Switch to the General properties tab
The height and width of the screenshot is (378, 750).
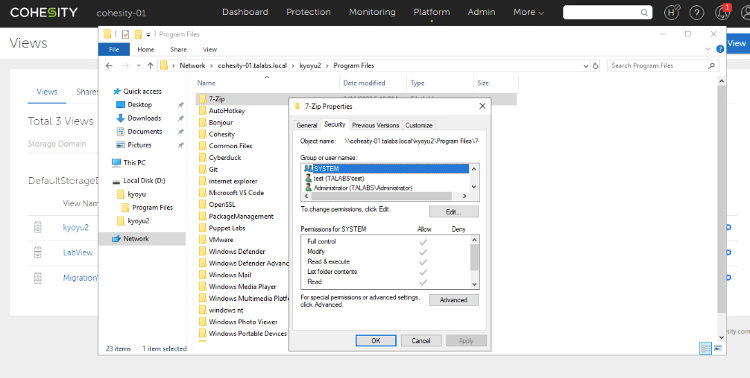coord(307,125)
